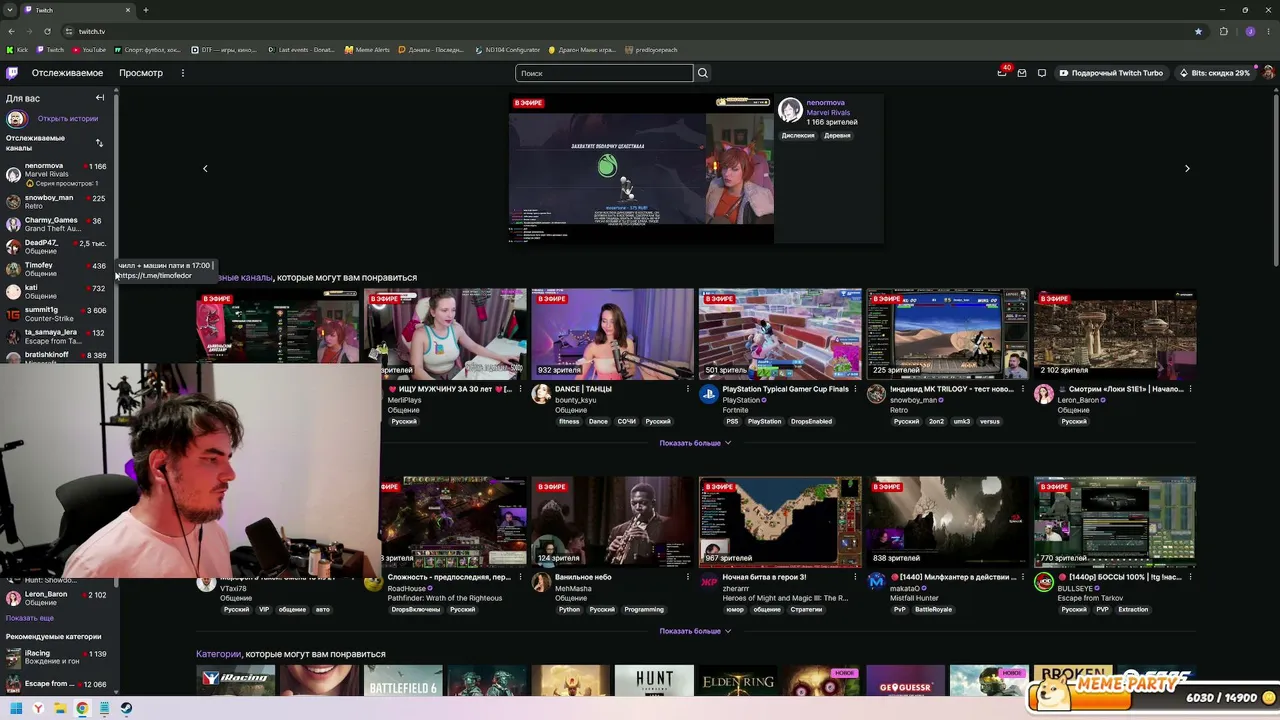Open DeadP47_ channel in the sidebar
Screen dimensions: 1280x720
[x=55, y=247]
